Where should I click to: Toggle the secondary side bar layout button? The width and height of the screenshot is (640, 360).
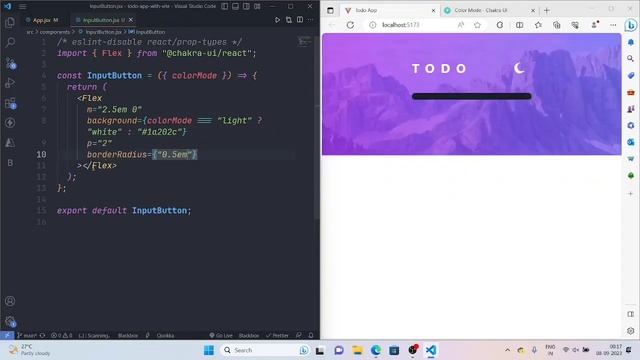click(x=247, y=6)
